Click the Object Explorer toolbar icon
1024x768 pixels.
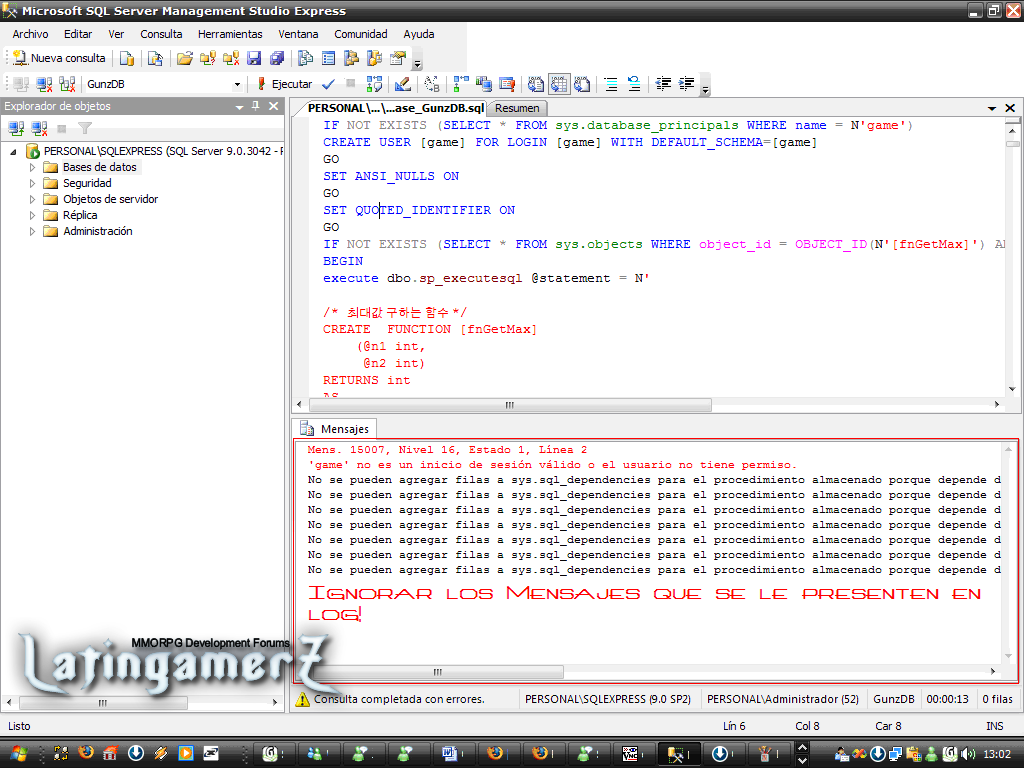(x=351, y=58)
